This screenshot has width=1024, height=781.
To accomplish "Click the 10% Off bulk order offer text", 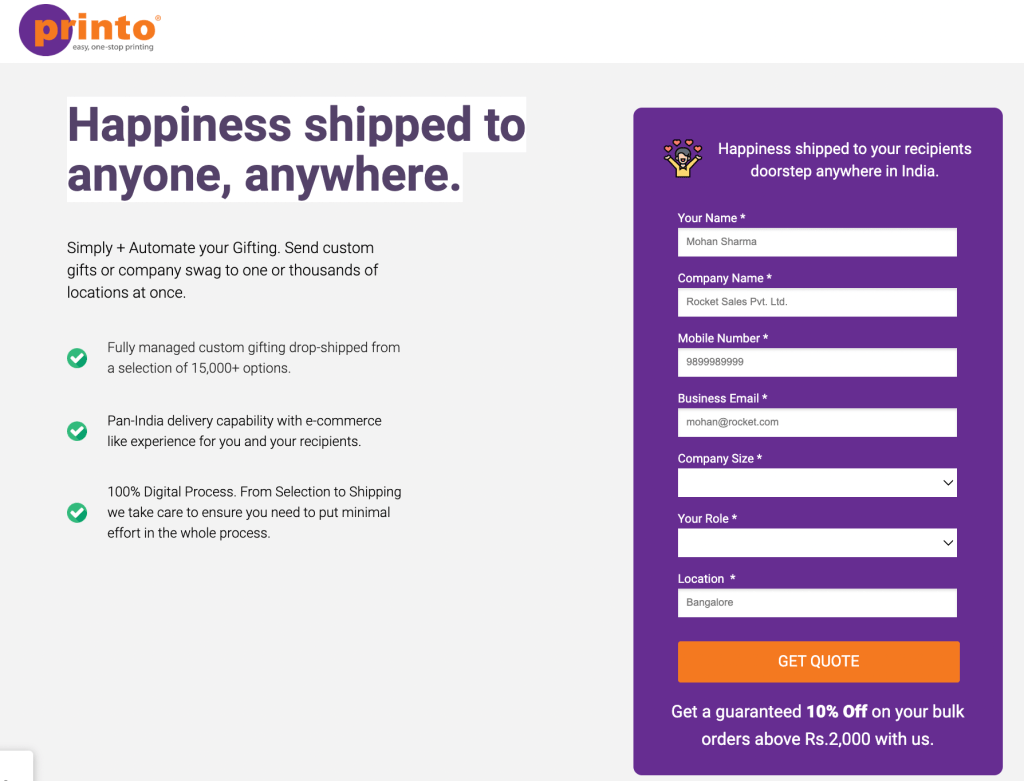I will pyautogui.click(x=817, y=725).
